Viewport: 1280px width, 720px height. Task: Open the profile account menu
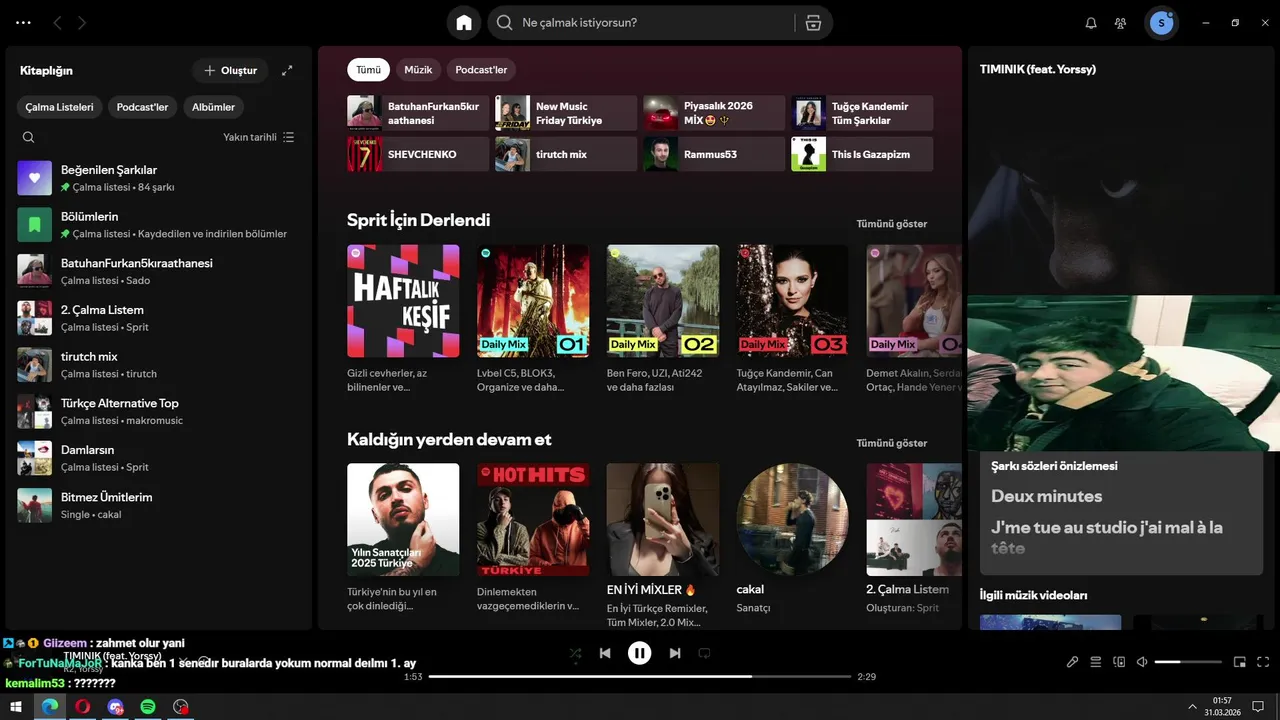1162,23
